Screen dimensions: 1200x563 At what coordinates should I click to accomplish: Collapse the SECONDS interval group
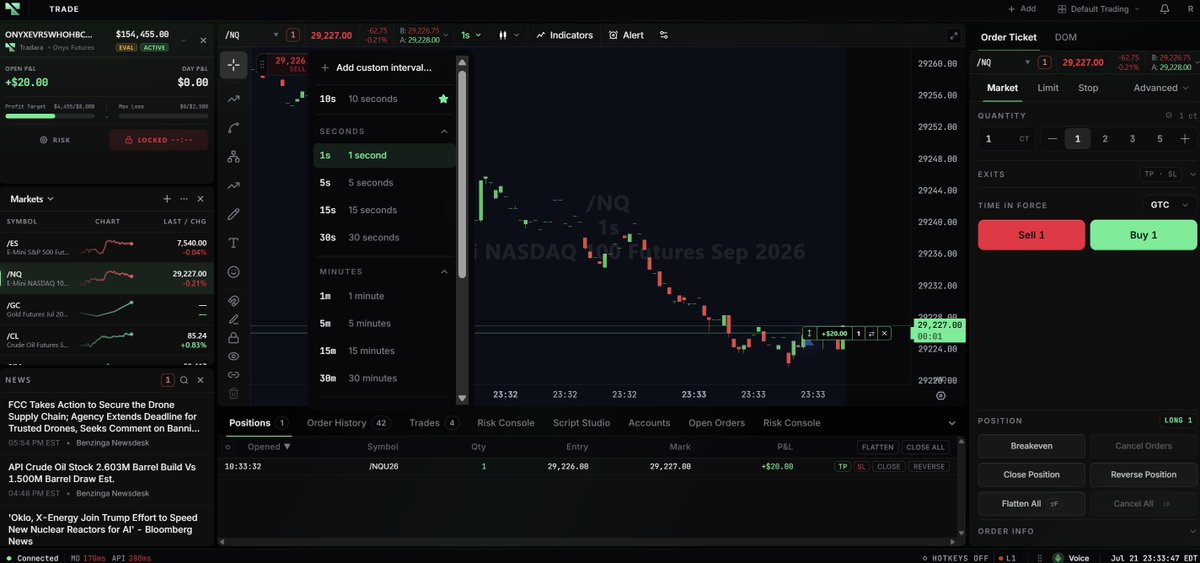coord(445,131)
